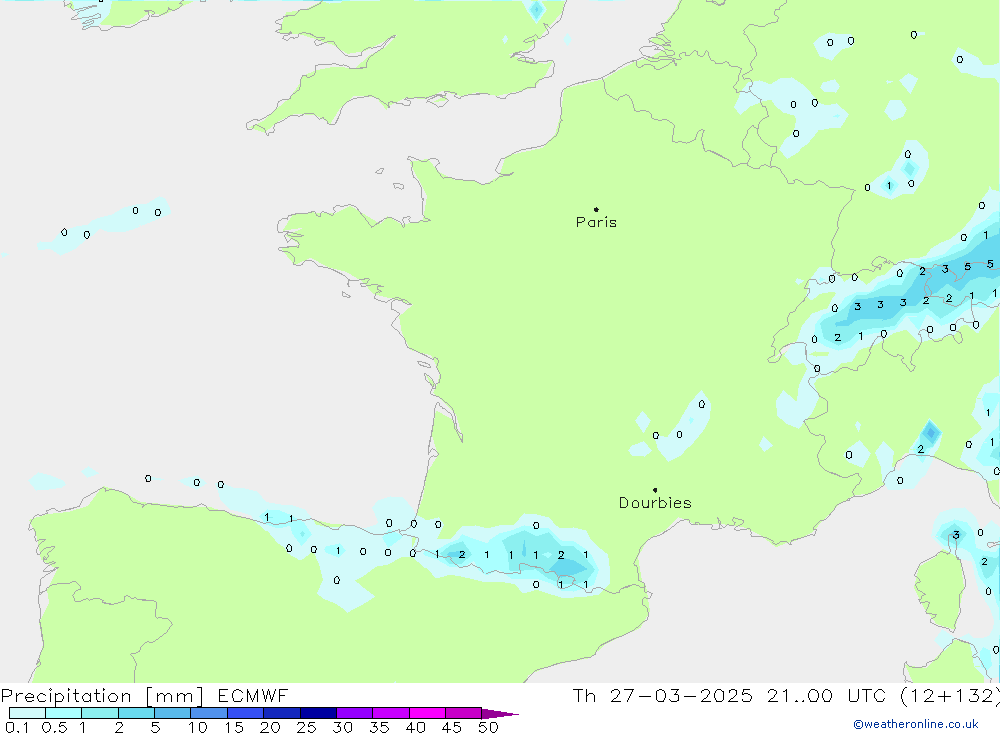Pick the legend swatch between 10 and 15

[x=209, y=713]
